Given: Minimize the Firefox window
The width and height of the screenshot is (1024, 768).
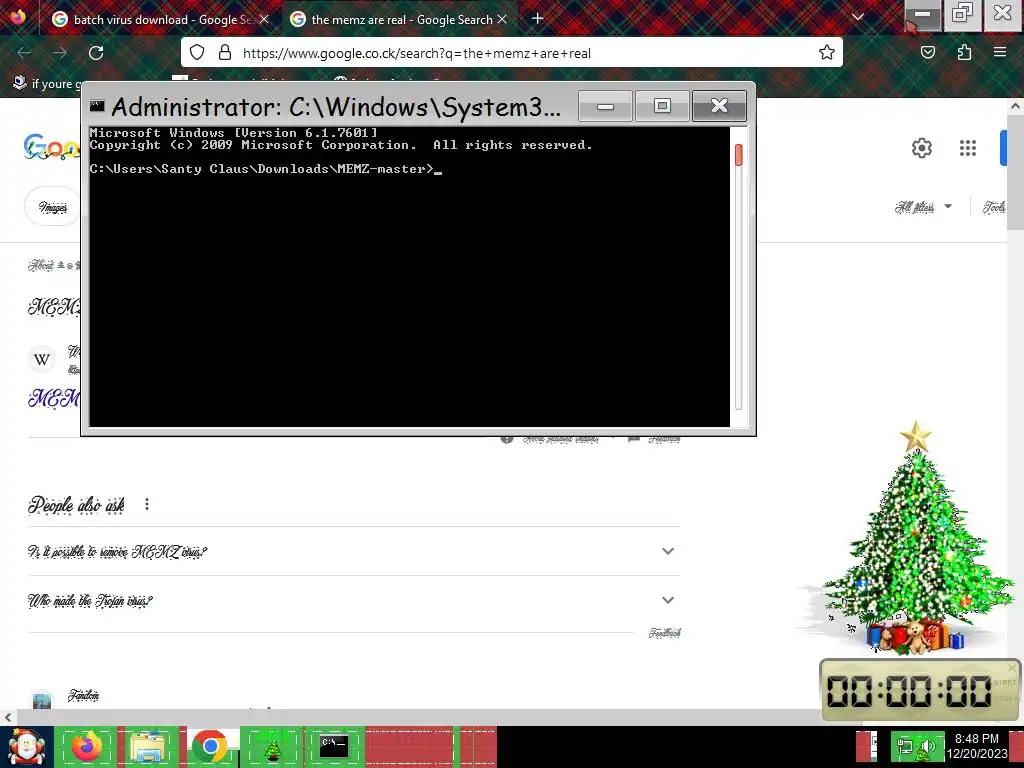Looking at the screenshot, I should pos(922,14).
